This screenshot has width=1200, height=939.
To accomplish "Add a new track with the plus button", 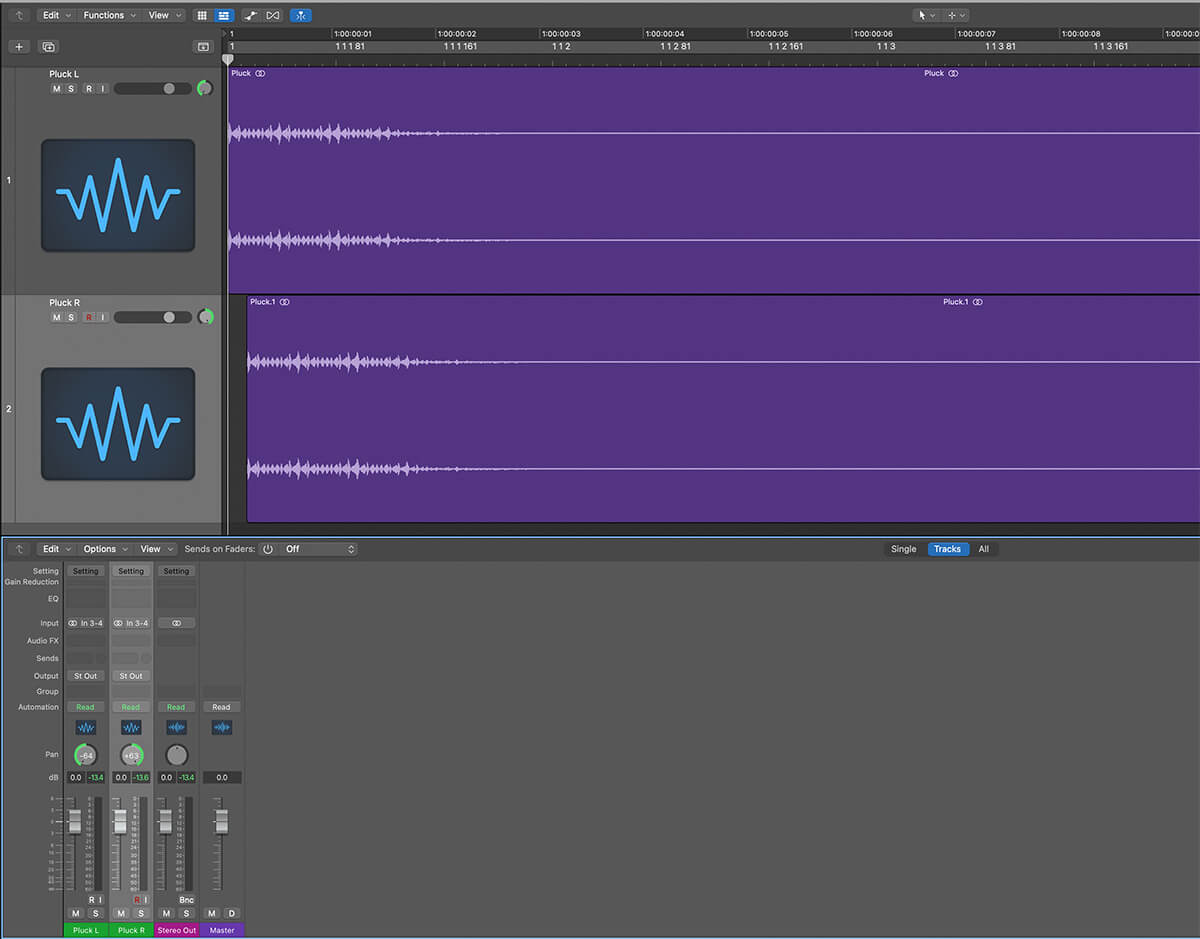I will coord(19,47).
